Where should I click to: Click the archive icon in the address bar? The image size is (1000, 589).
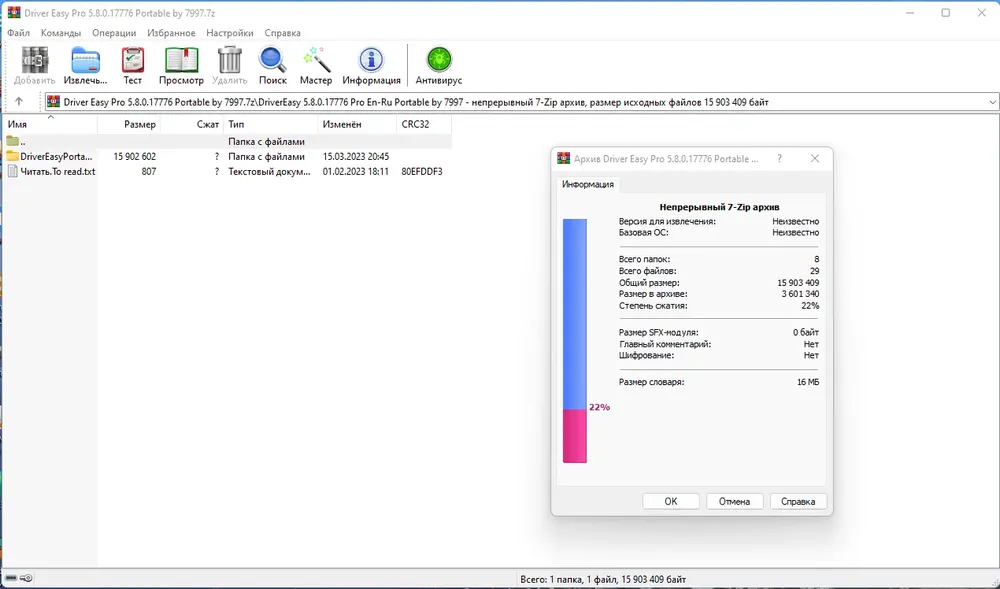tap(54, 102)
